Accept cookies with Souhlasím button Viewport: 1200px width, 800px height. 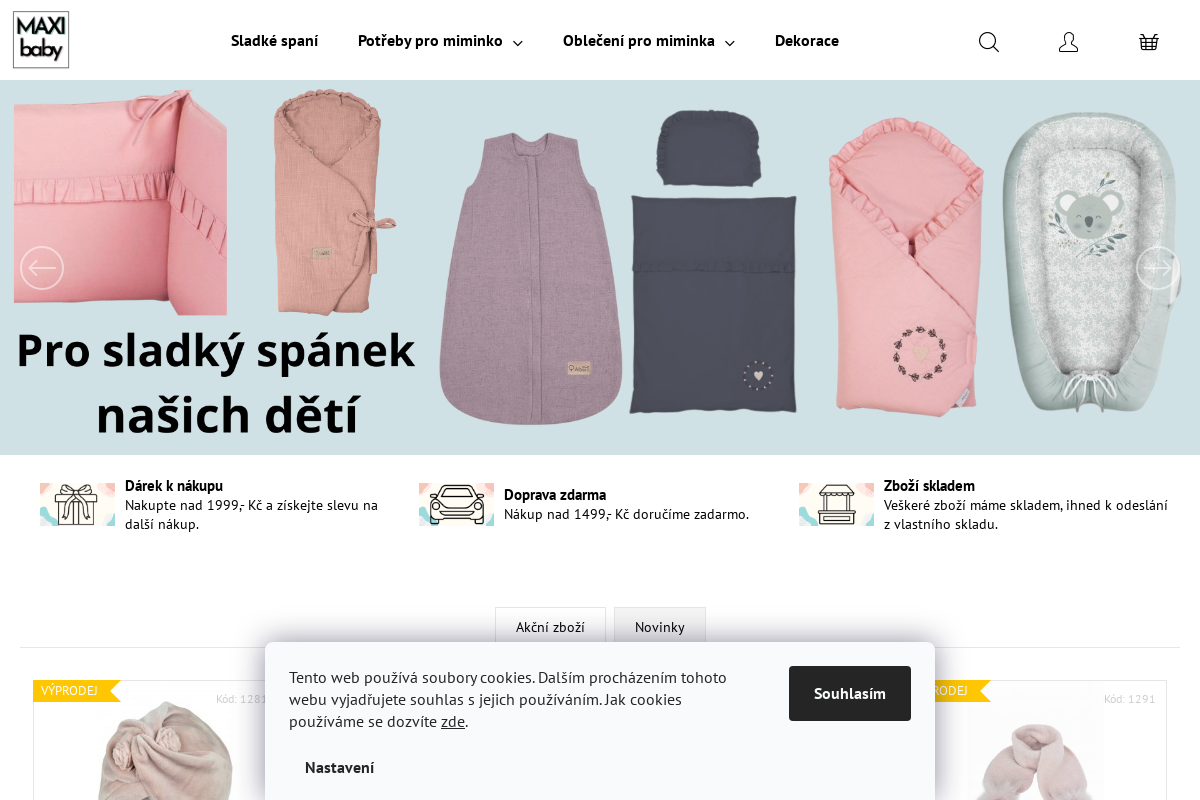(x=850, y=693)
